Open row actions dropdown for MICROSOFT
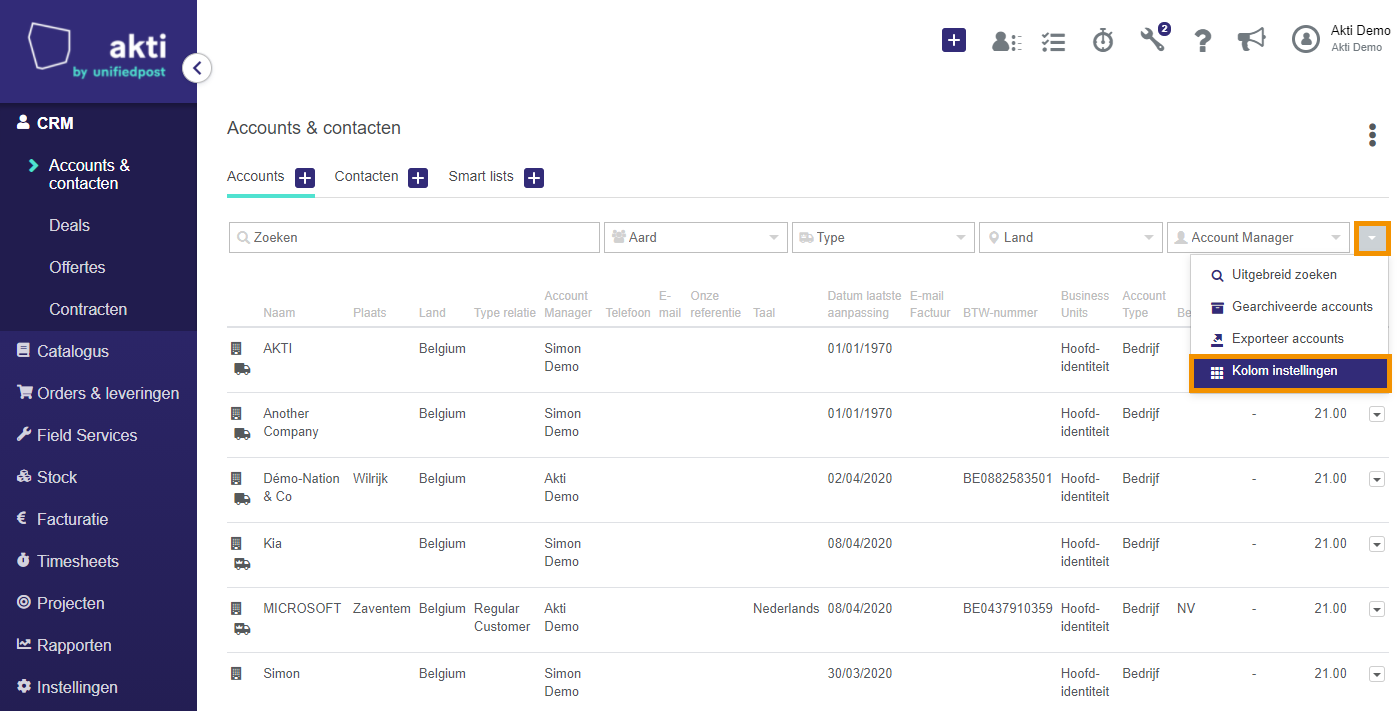This screenshot has width=1397, height=711. (1376, 609)
